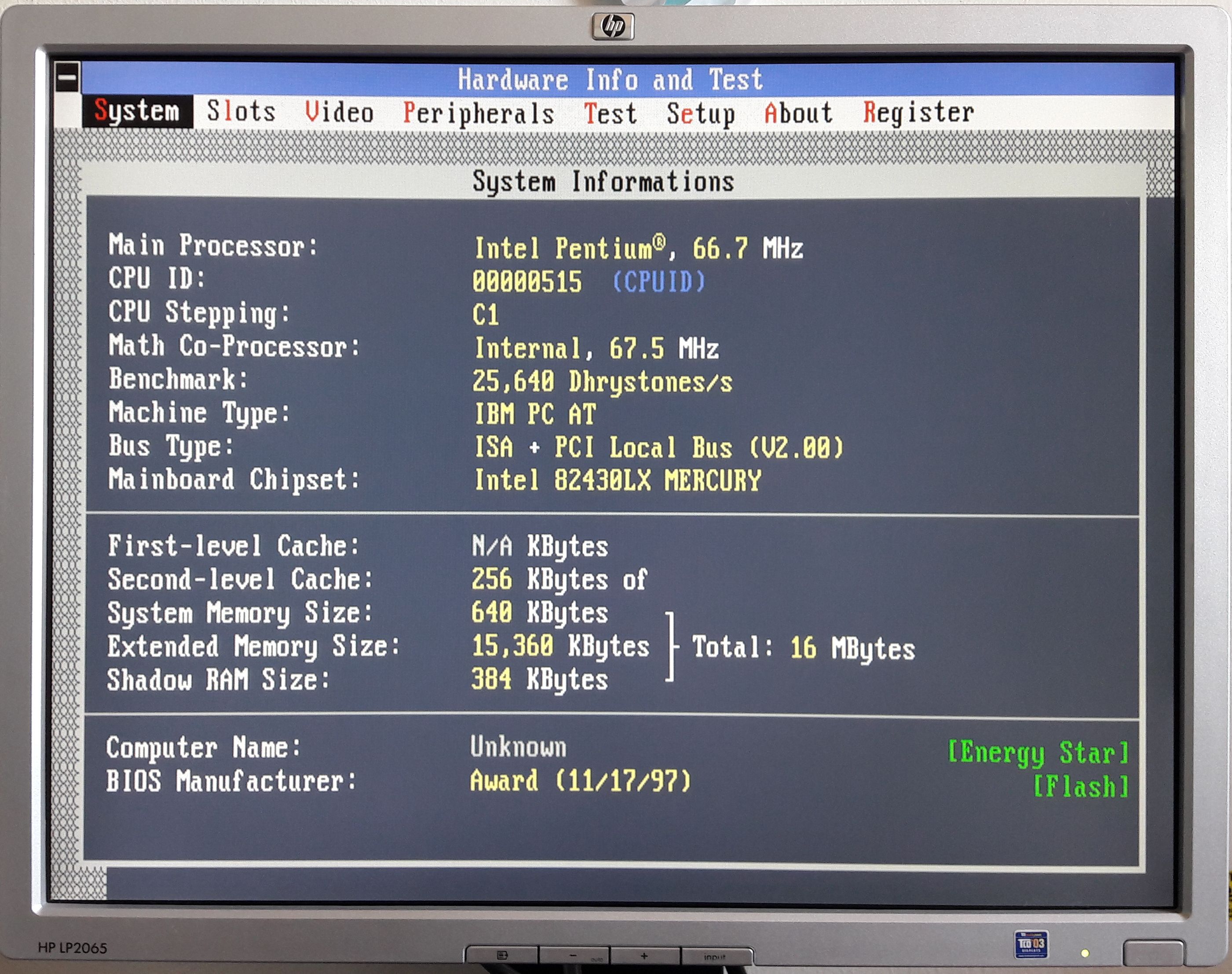Open the Test menu

(610, 113)
